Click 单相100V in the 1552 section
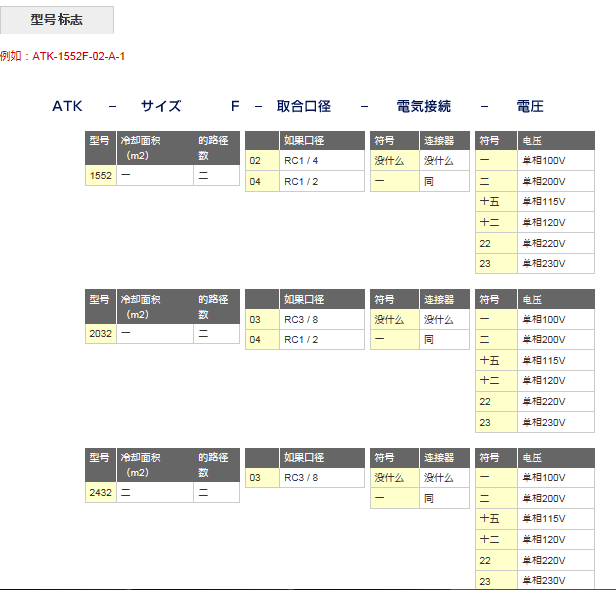 [x=556, y=160]
